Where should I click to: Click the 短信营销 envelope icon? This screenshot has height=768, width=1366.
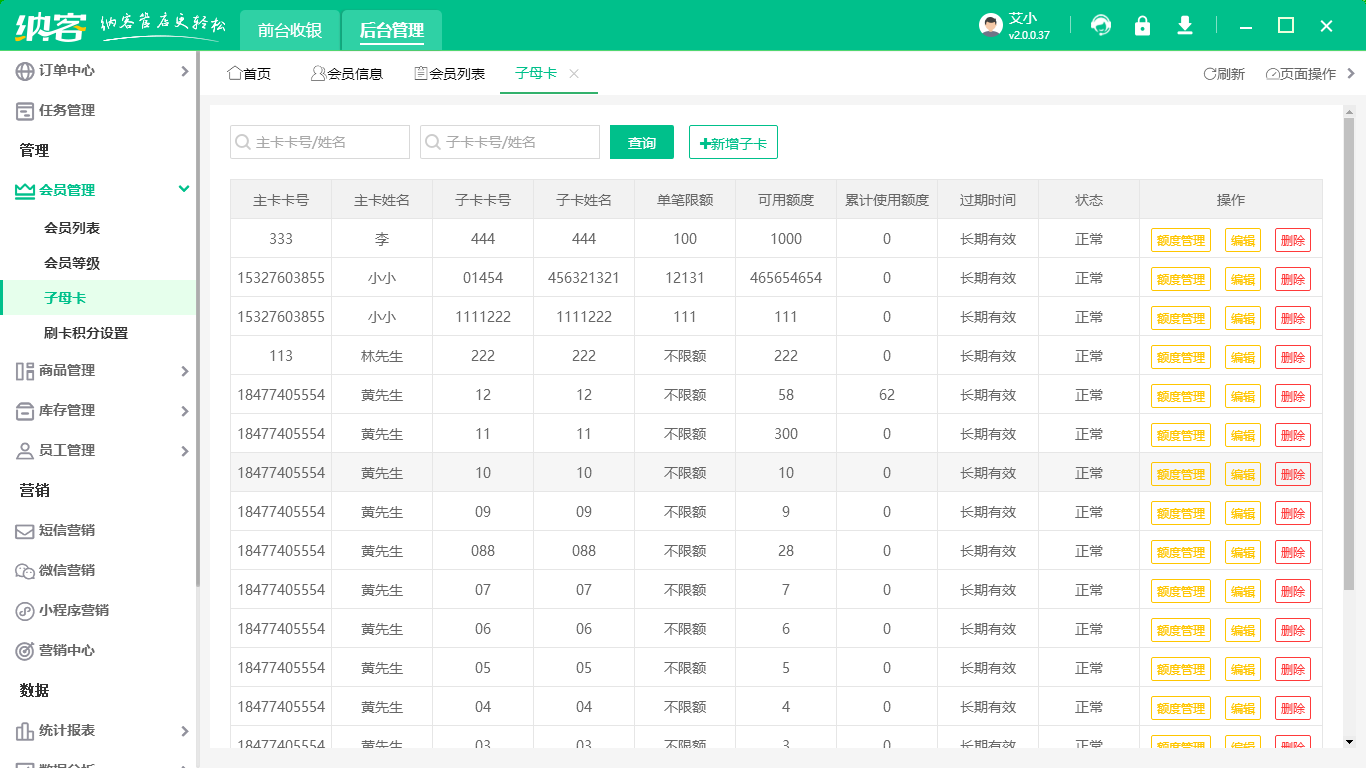pos(25,531)
